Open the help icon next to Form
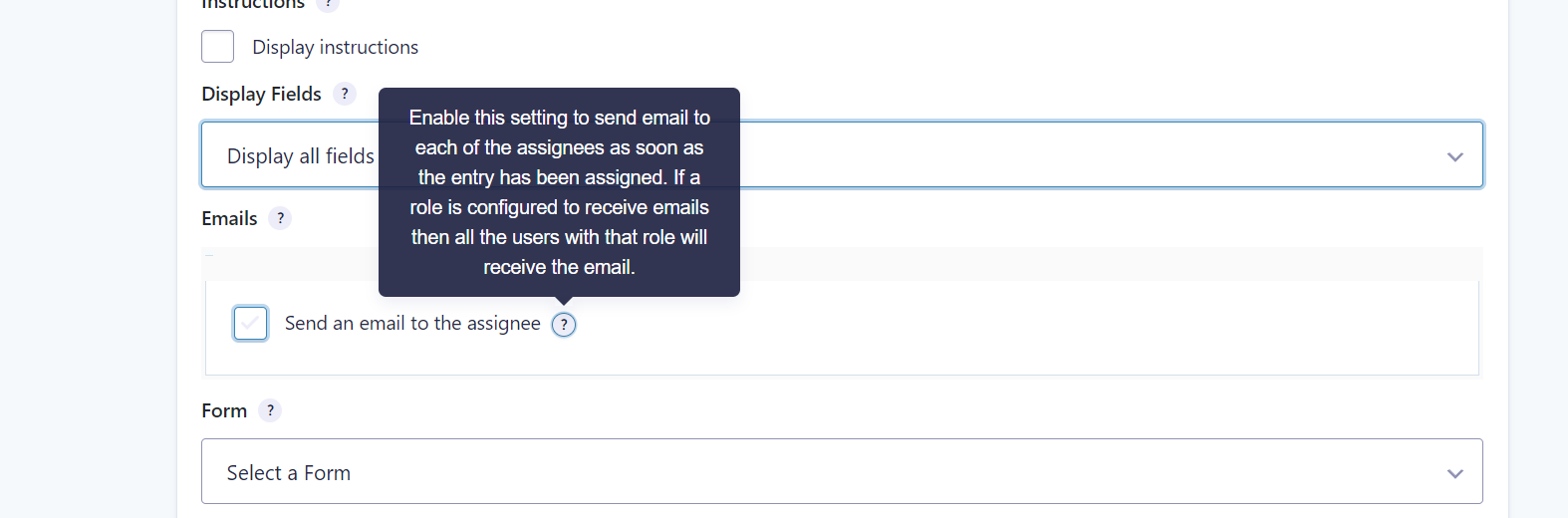Viewport: 1568px width, 518px height. [x=270, y=410]
